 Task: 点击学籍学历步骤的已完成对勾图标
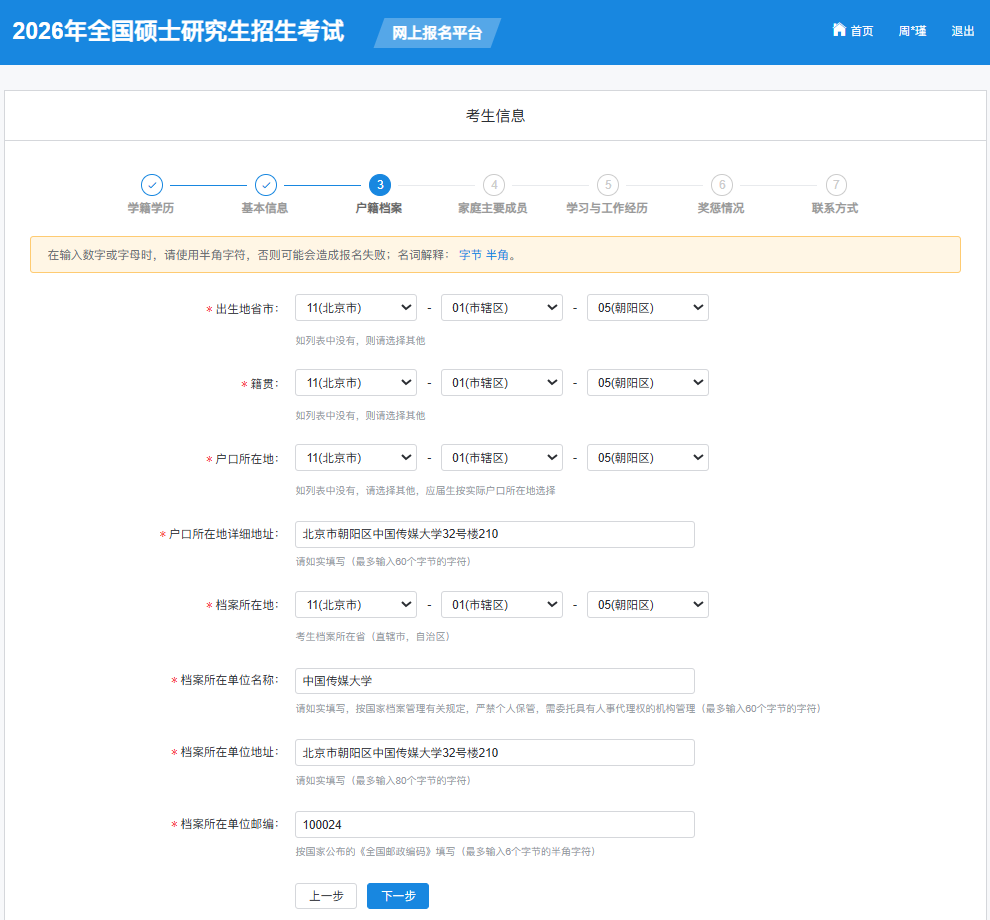pos(152,185)
